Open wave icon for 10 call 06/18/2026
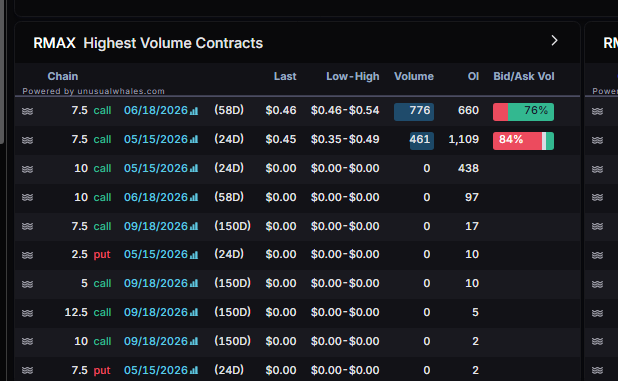 tap(27, 197)
